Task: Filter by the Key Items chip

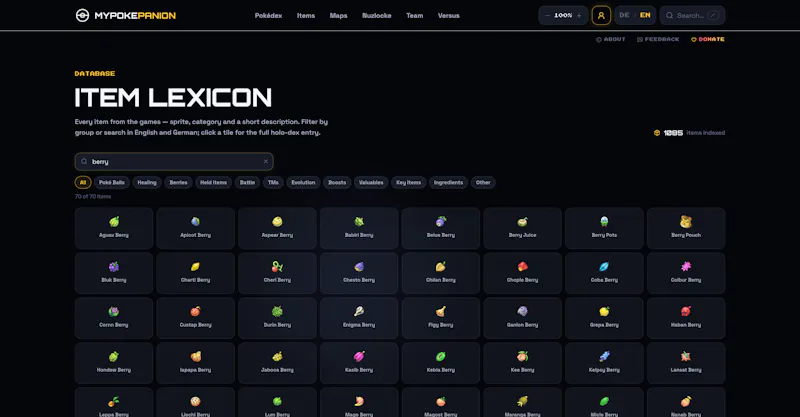Action: [x=409, y=182]
